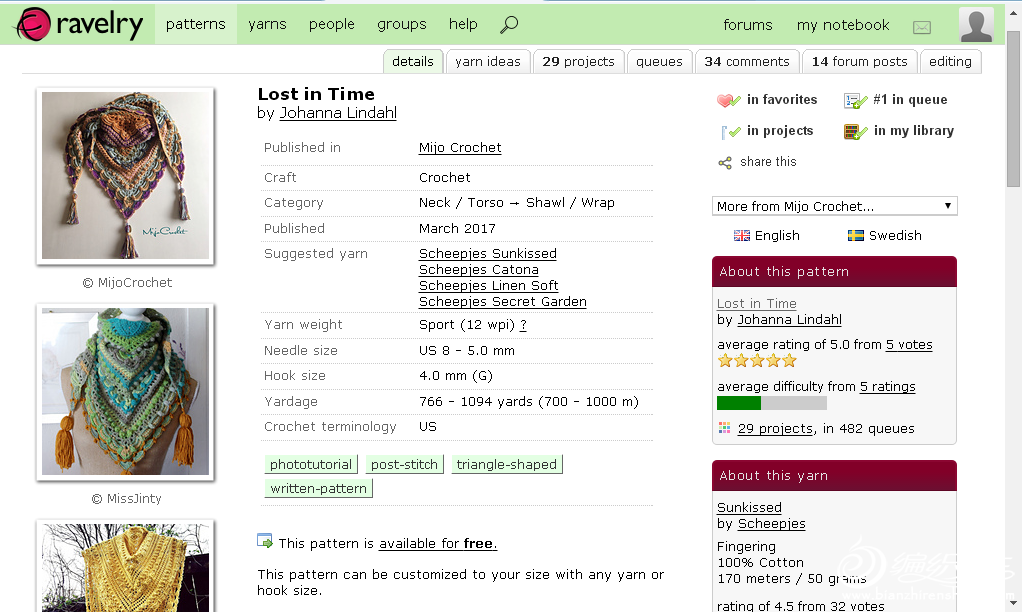Click the phototutorial tag

311,464
